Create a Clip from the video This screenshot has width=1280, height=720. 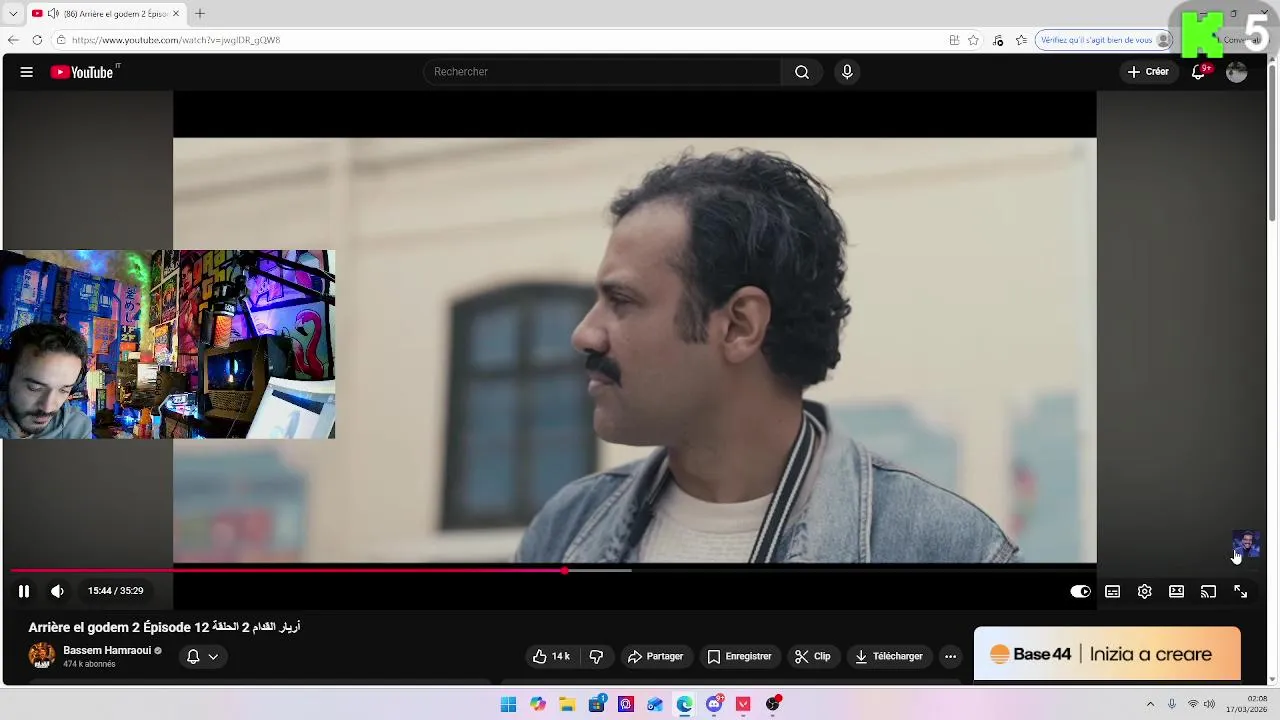(813, 657)
